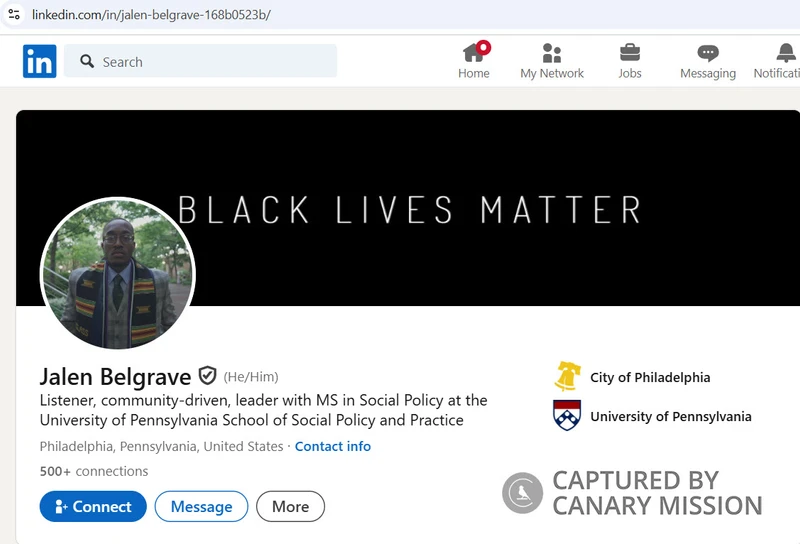Click the verification shield badge next to name

coord(207,376)
